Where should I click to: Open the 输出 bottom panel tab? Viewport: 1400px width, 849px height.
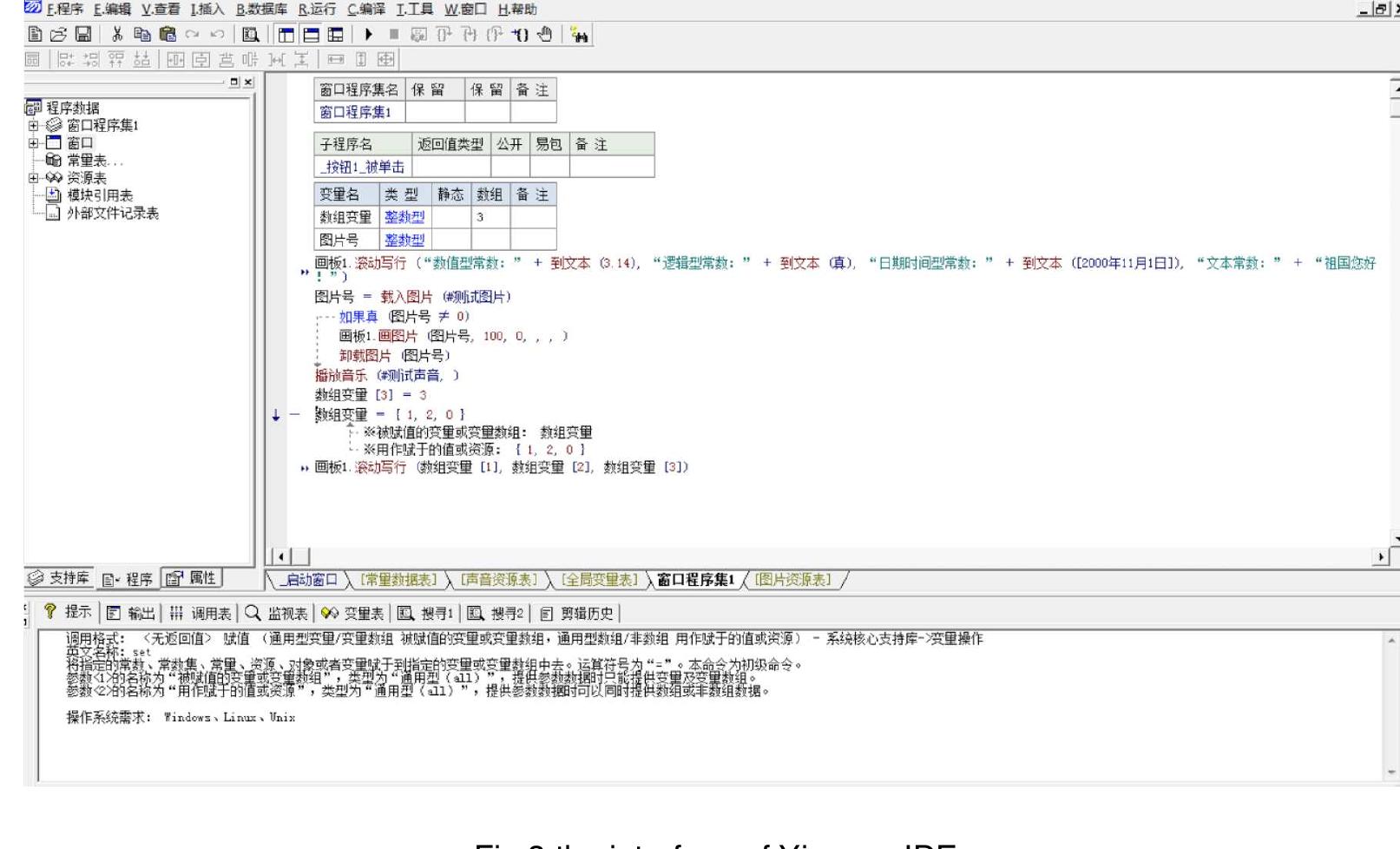pyautogui.click(x=131, y=613)
